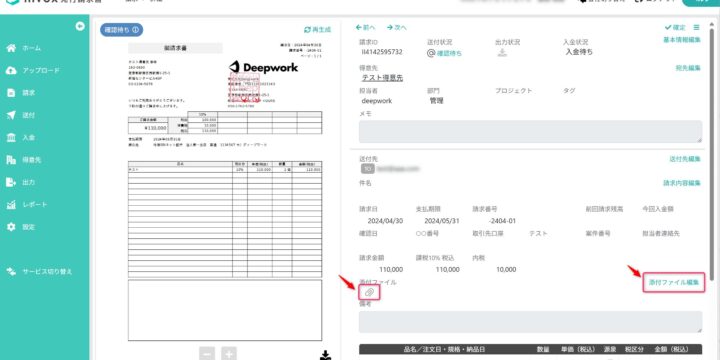The height and width of the screenshot is (360, 720).
Task: Click the 内税 value 10,000
Action: [506, 270]
